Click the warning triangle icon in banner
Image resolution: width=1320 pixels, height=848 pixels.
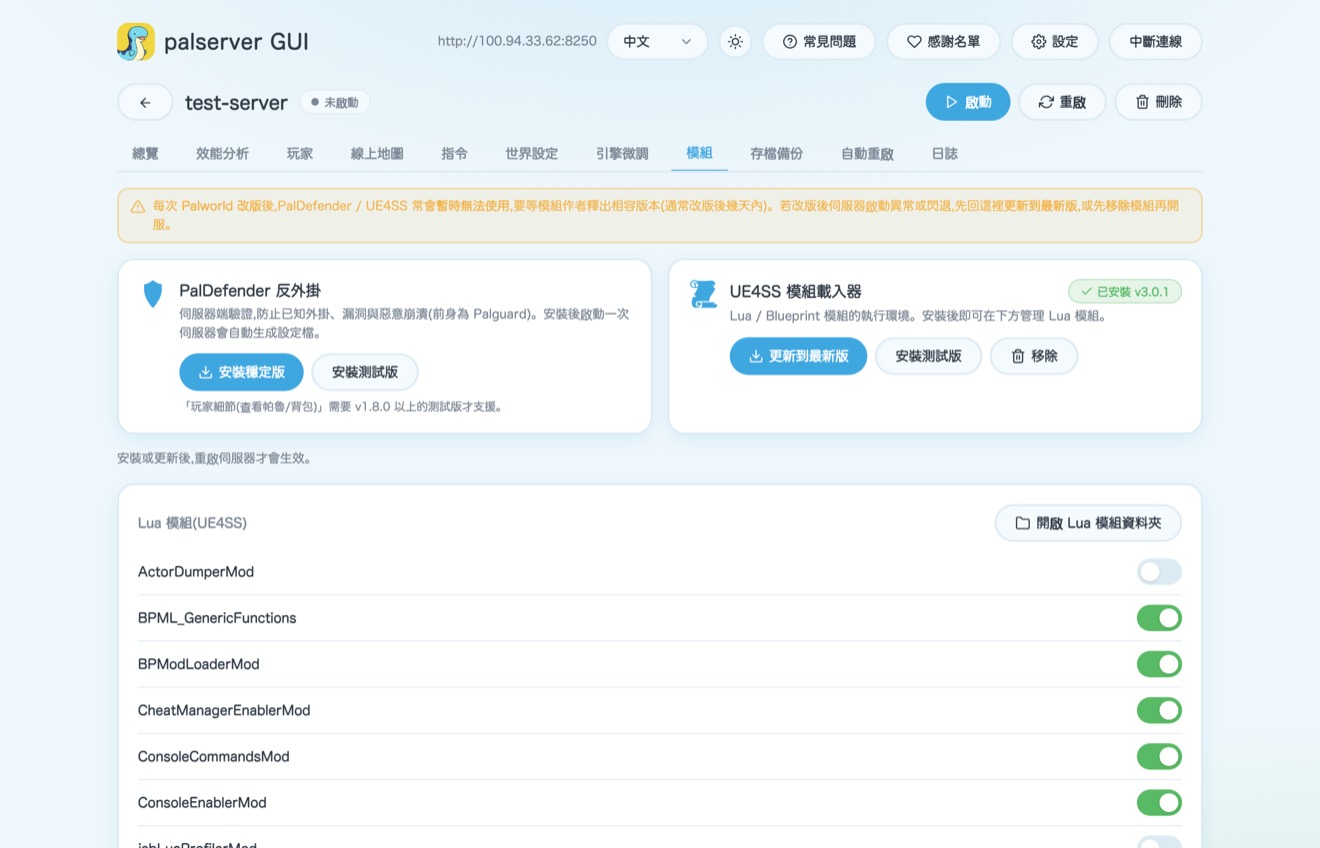[x=138, y=206]
